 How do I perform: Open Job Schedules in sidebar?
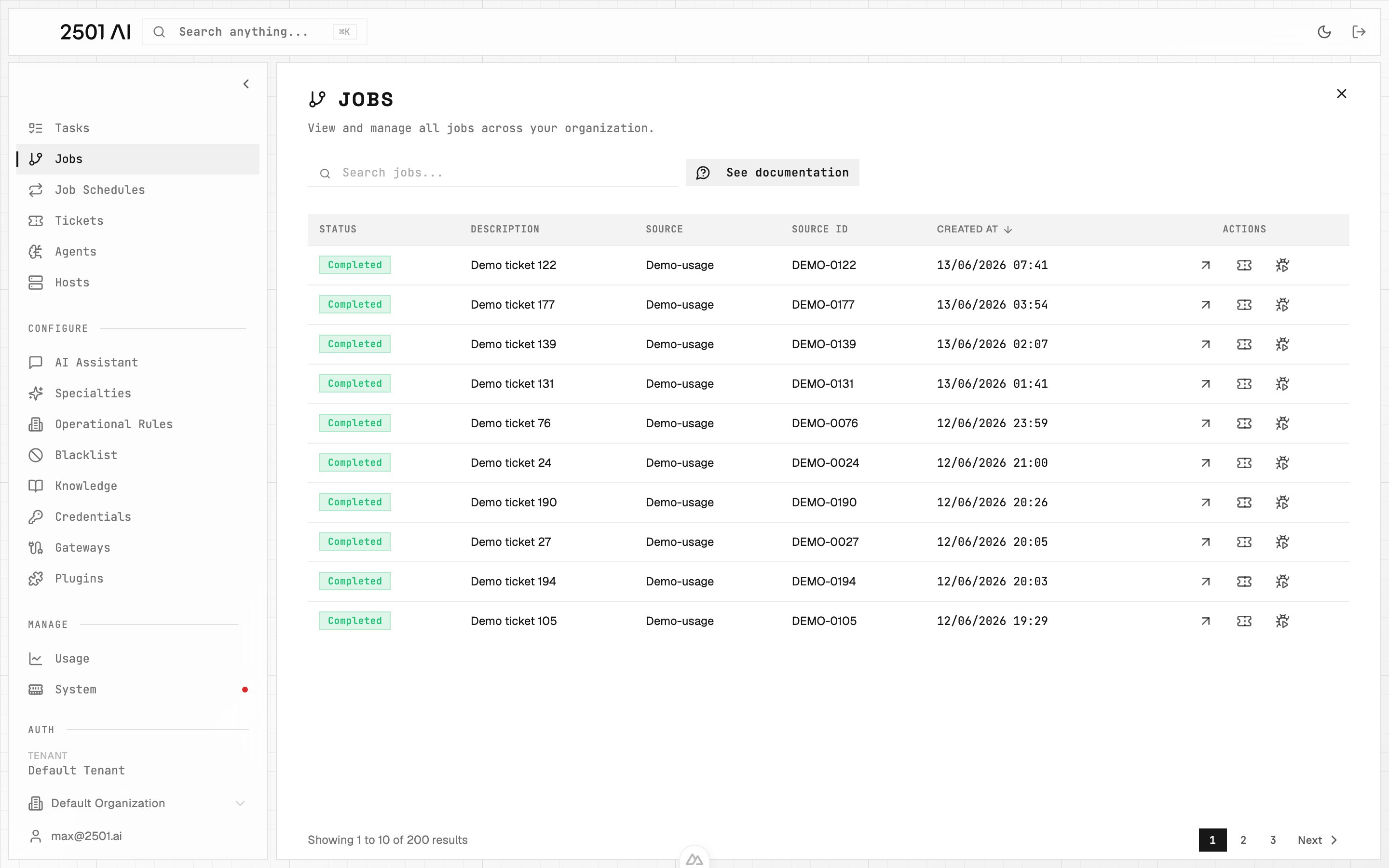(x=138, y=190)
